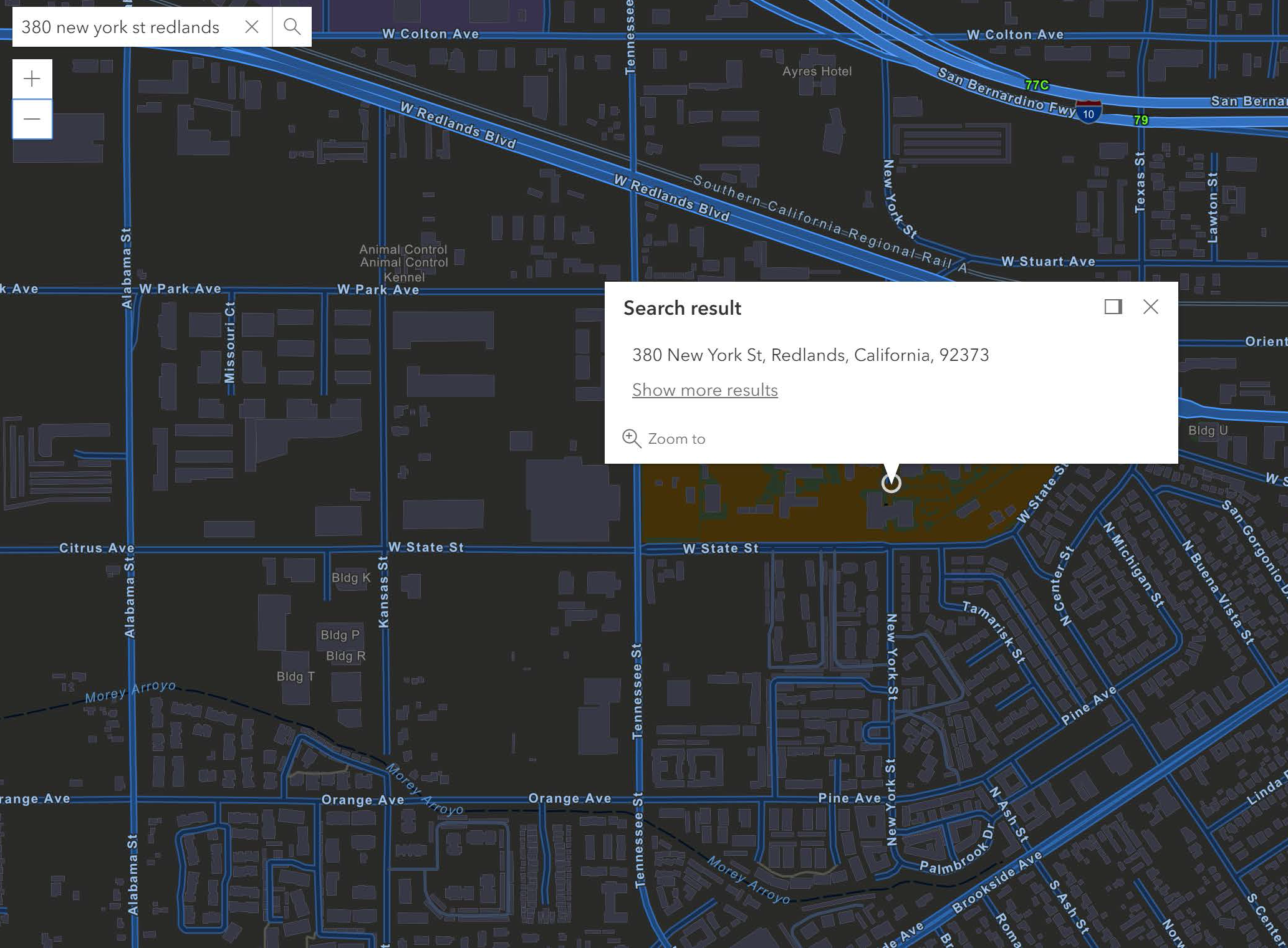The image size is (1288, 948).
Task: Click the search result location marker
Action: pos(891,482)
